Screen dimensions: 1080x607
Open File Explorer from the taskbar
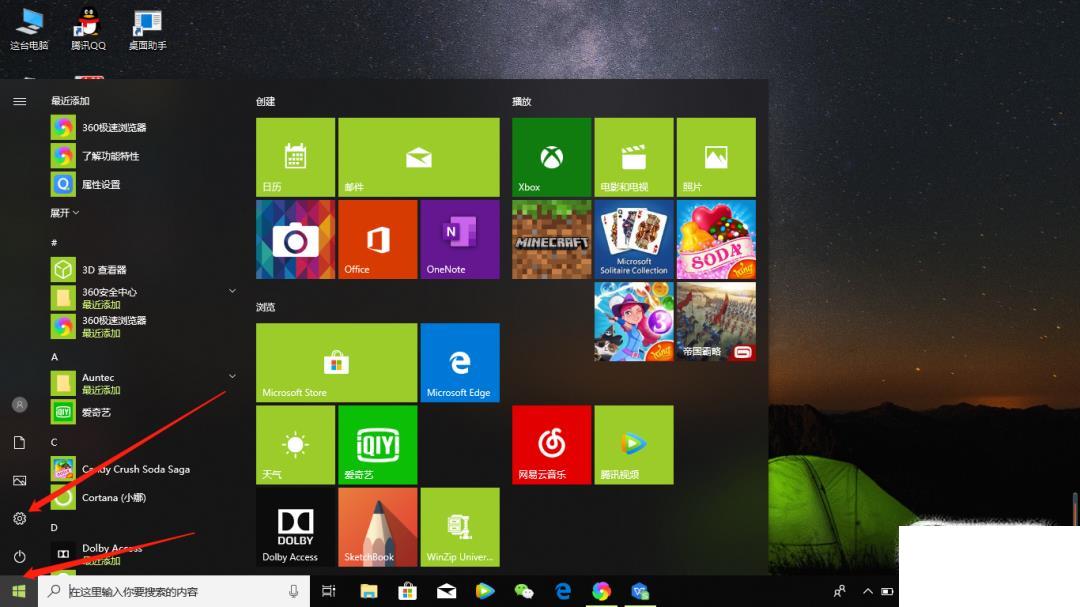pos(368,591)
